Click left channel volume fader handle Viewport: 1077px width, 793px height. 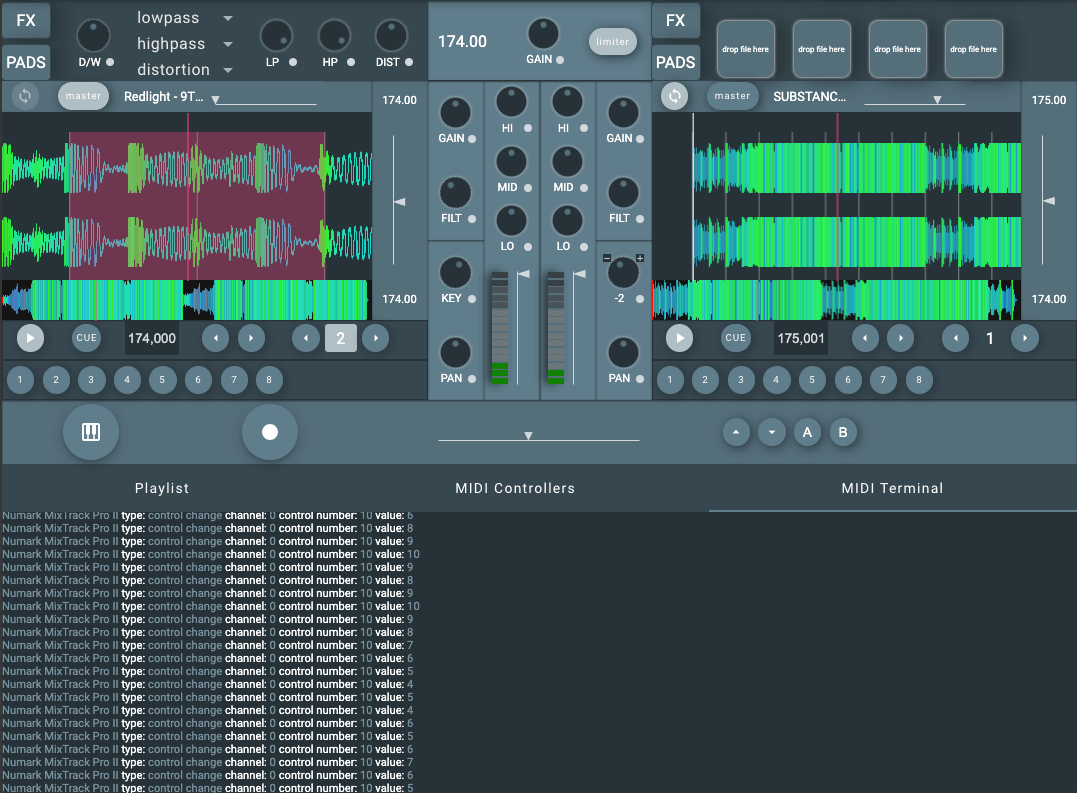tap(524, 275)
